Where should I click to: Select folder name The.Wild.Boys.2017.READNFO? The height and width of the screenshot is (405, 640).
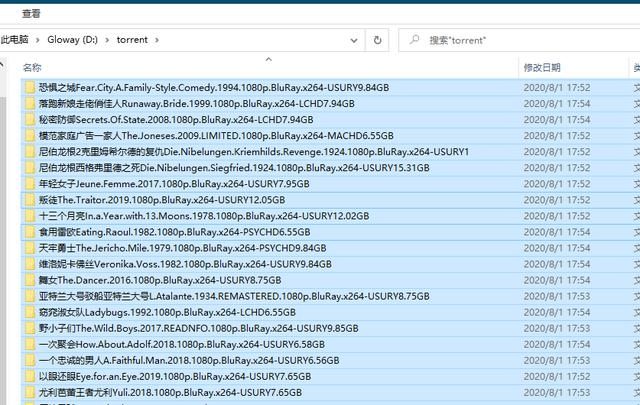click(199, 328)
